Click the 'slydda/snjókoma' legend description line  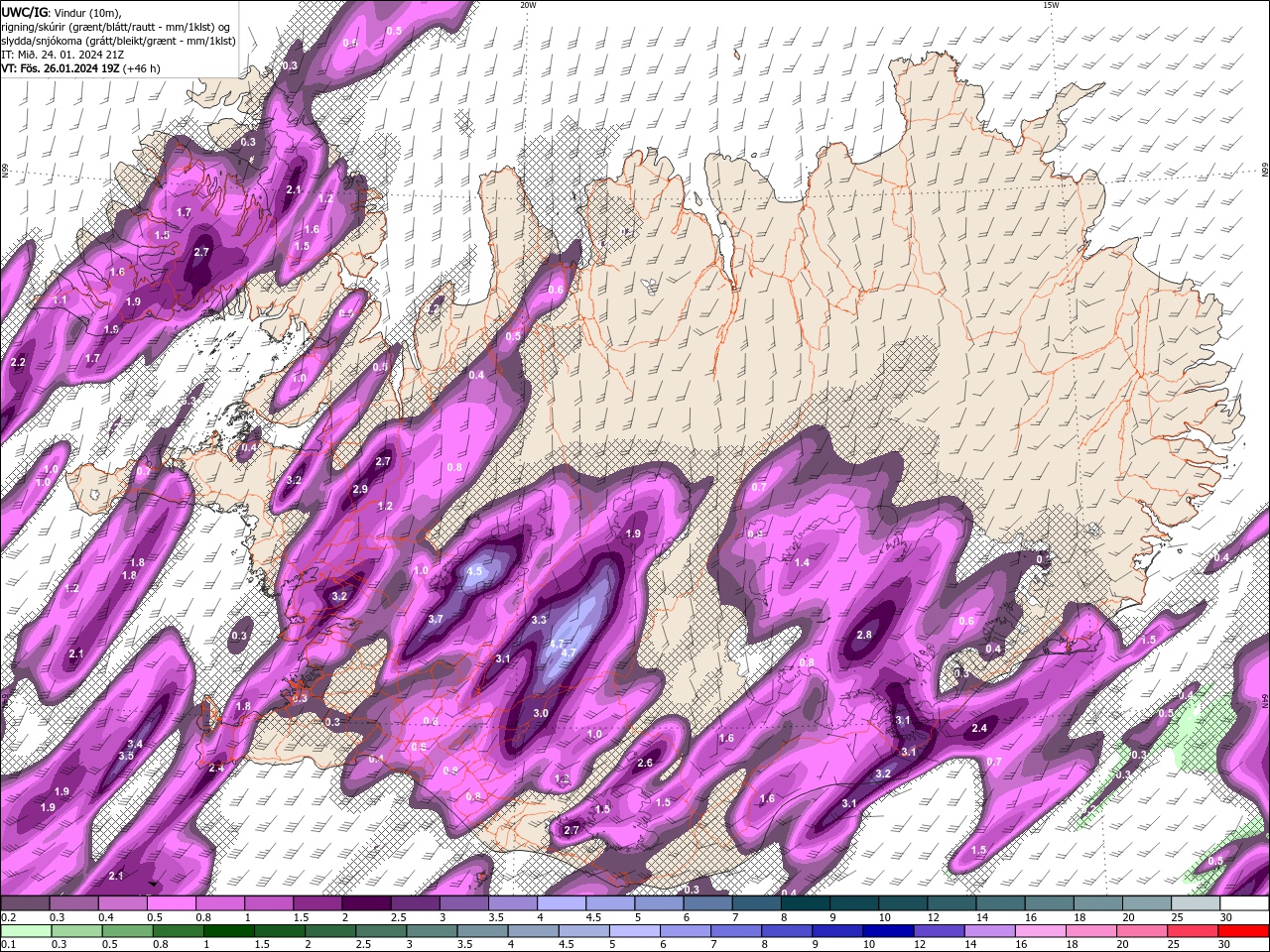118,41
